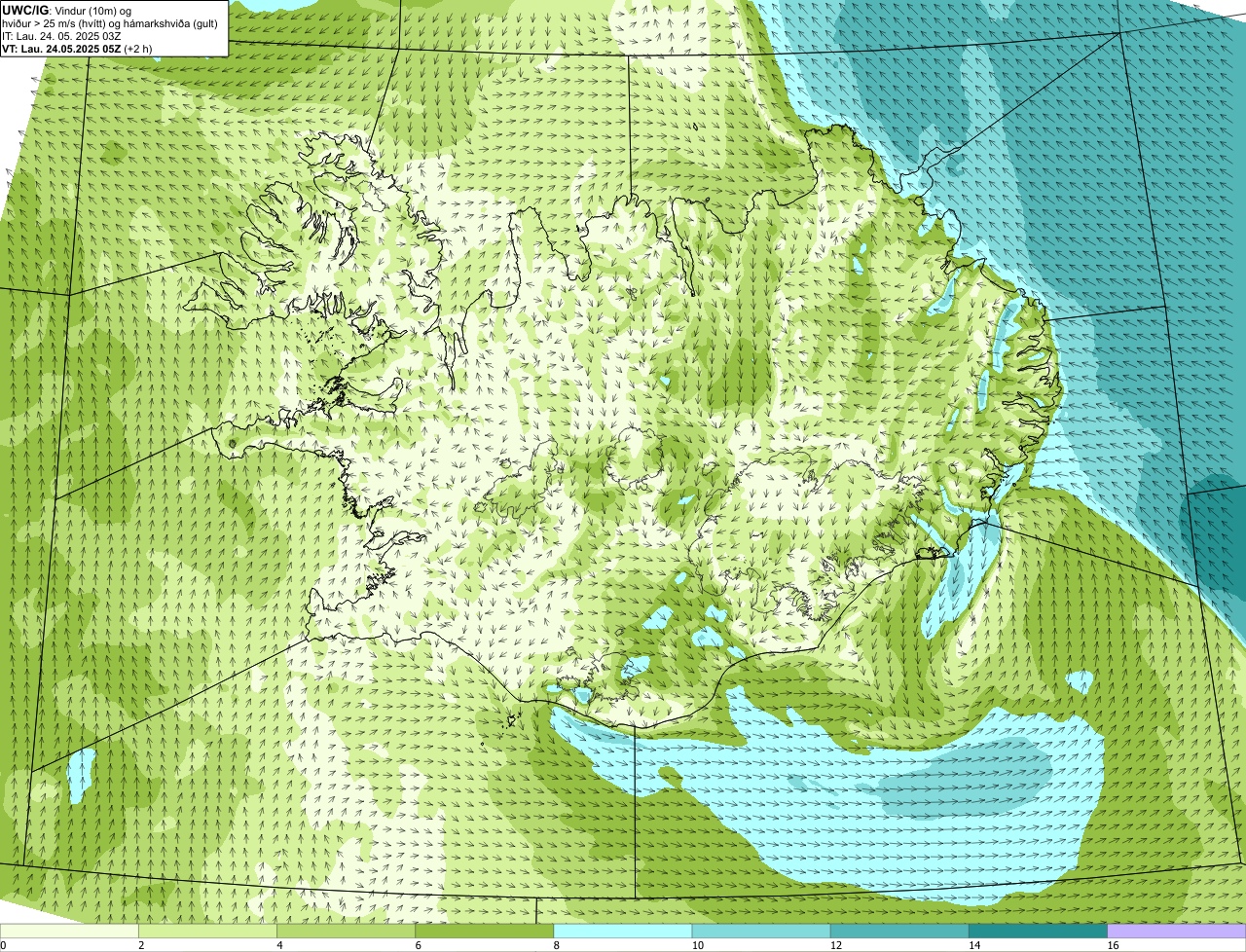Click the "IT: Lau. 24. 05. 2025 03Z" line
Image resolution: width=1246 pixels, height=952 pixels.
61,35
